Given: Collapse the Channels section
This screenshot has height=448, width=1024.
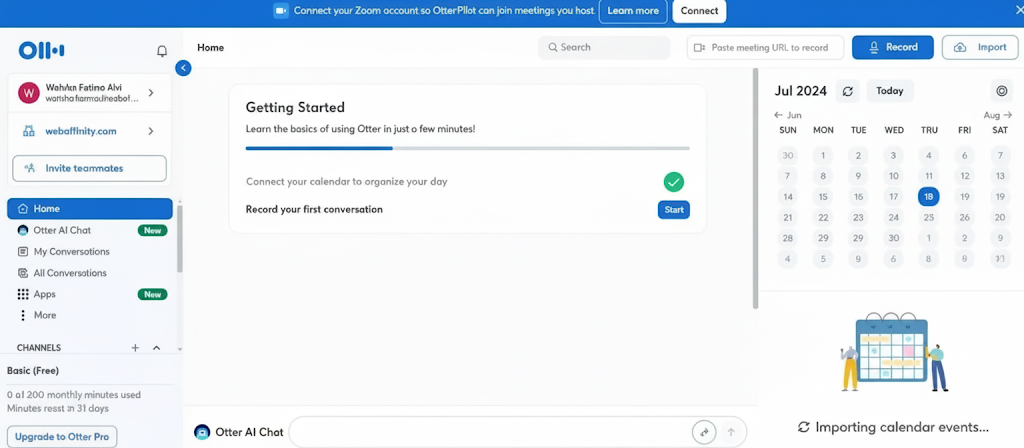Looking at the screenshot, I should (x=156, y=348).
